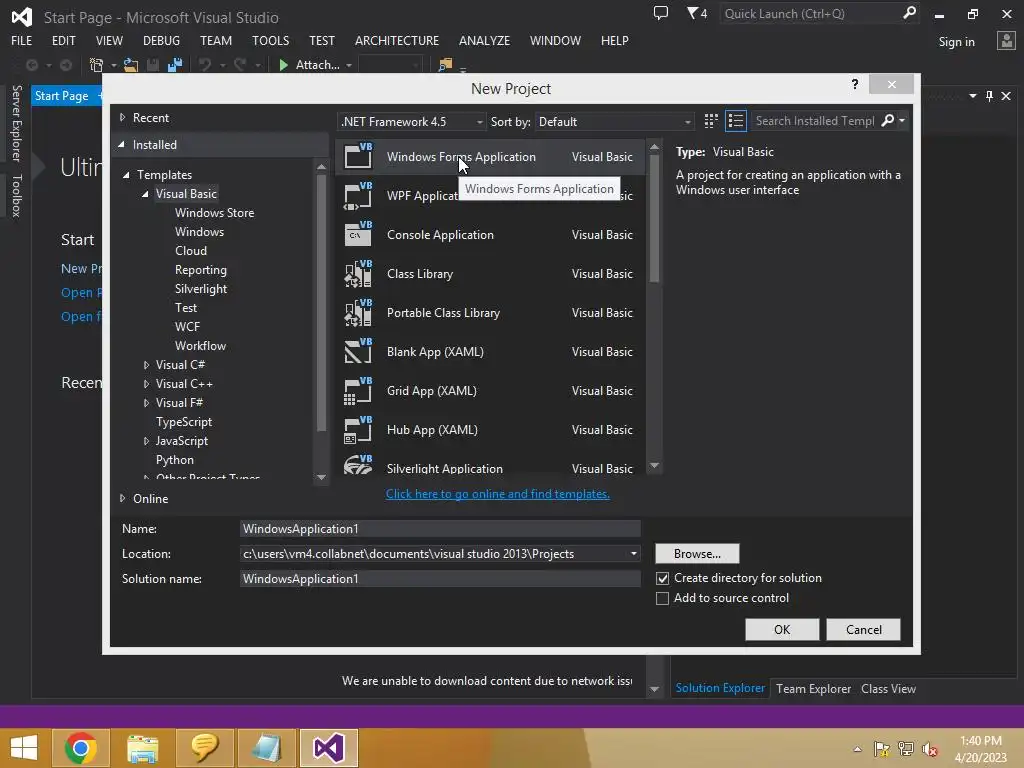Image resolution: width=1024 pixels, height=768 pixels.
Task: Click the New Project toolbar icon
Action: tap(96, 65)
